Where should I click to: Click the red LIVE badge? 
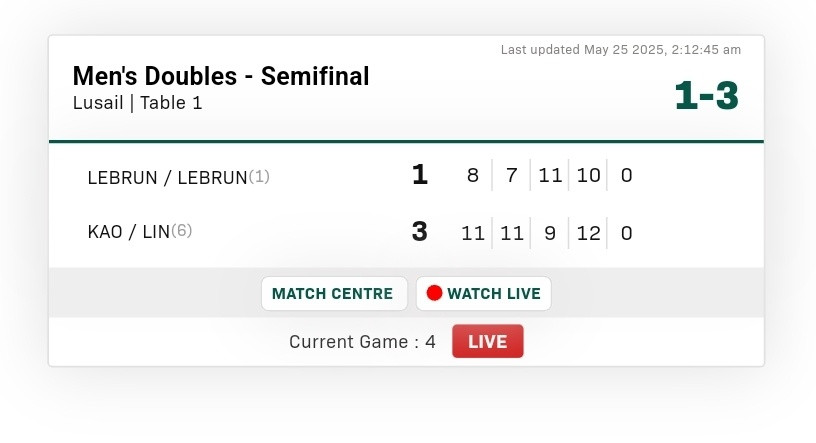point(487,341)
